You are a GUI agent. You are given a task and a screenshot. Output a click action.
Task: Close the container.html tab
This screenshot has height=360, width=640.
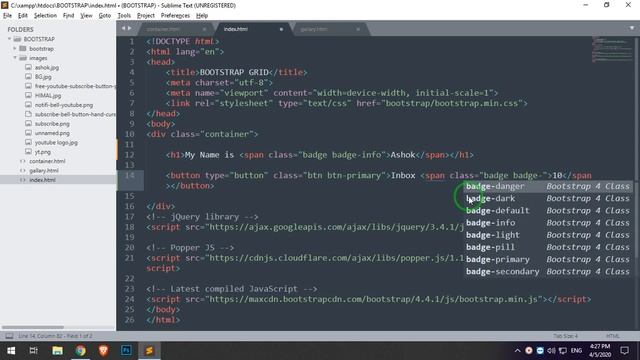[x=204, y=29]
